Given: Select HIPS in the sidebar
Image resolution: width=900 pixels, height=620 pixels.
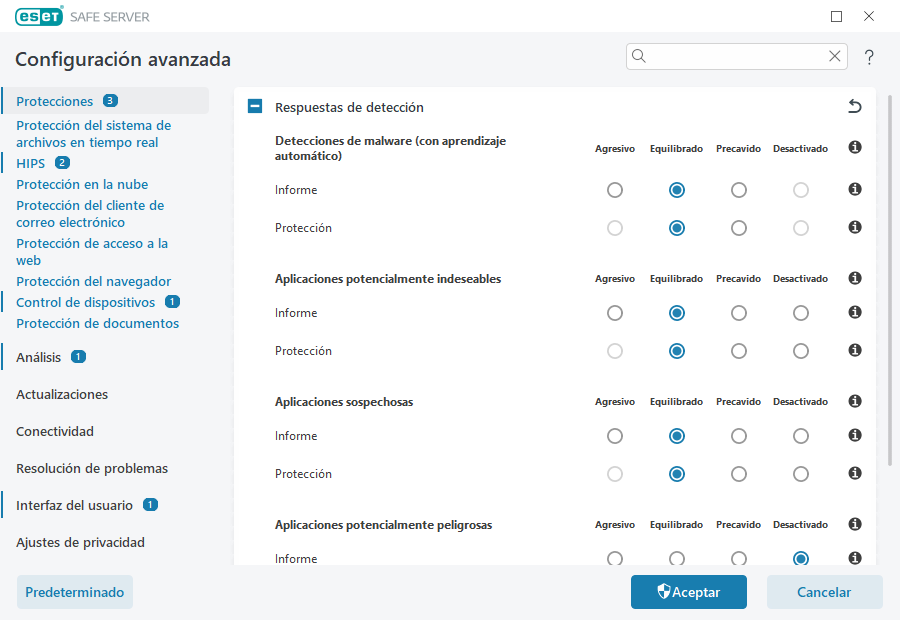Looking at the screenshot, I should click(32, 162).
